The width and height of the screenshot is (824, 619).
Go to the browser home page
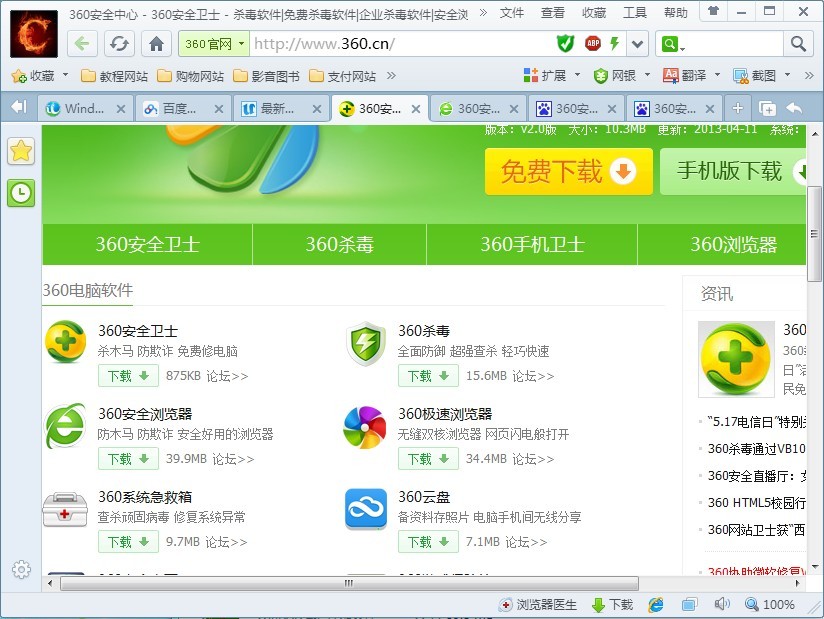(x=156, y=44)
